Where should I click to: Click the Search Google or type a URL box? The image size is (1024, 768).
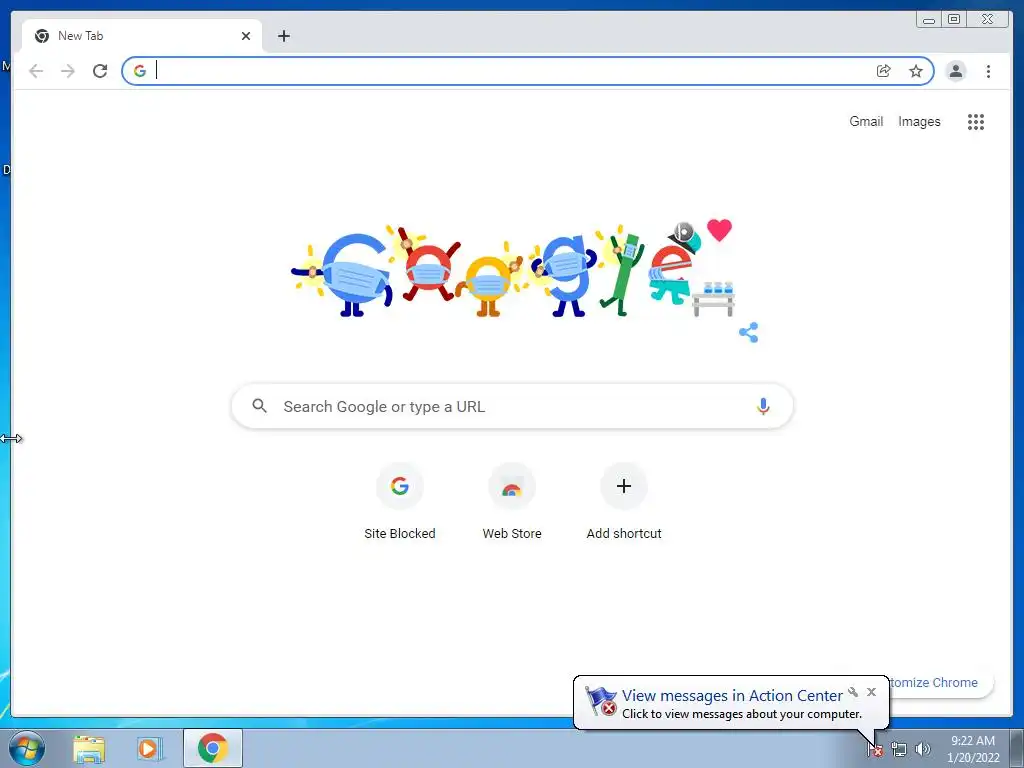tap(513, 406)
